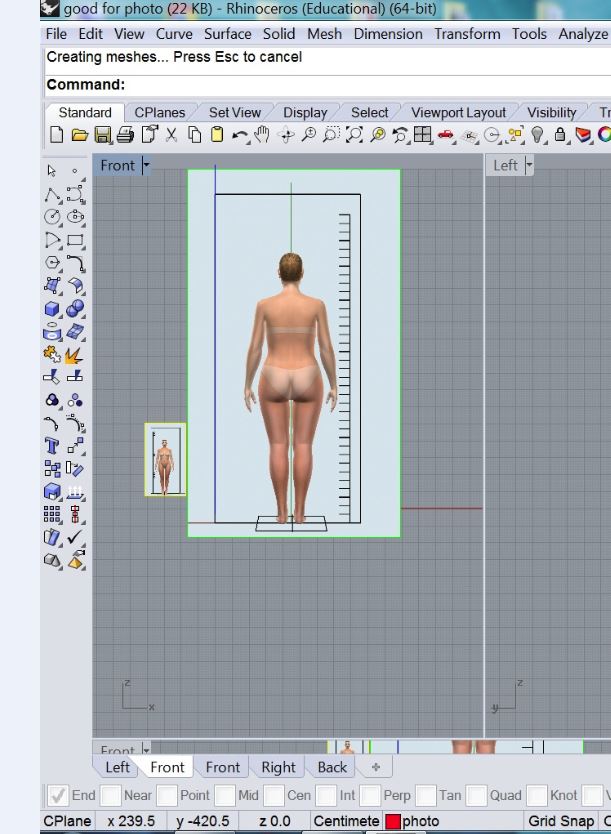Click the Front viewport title label
This screenshot has height=834, width=611.
[118, 165]
